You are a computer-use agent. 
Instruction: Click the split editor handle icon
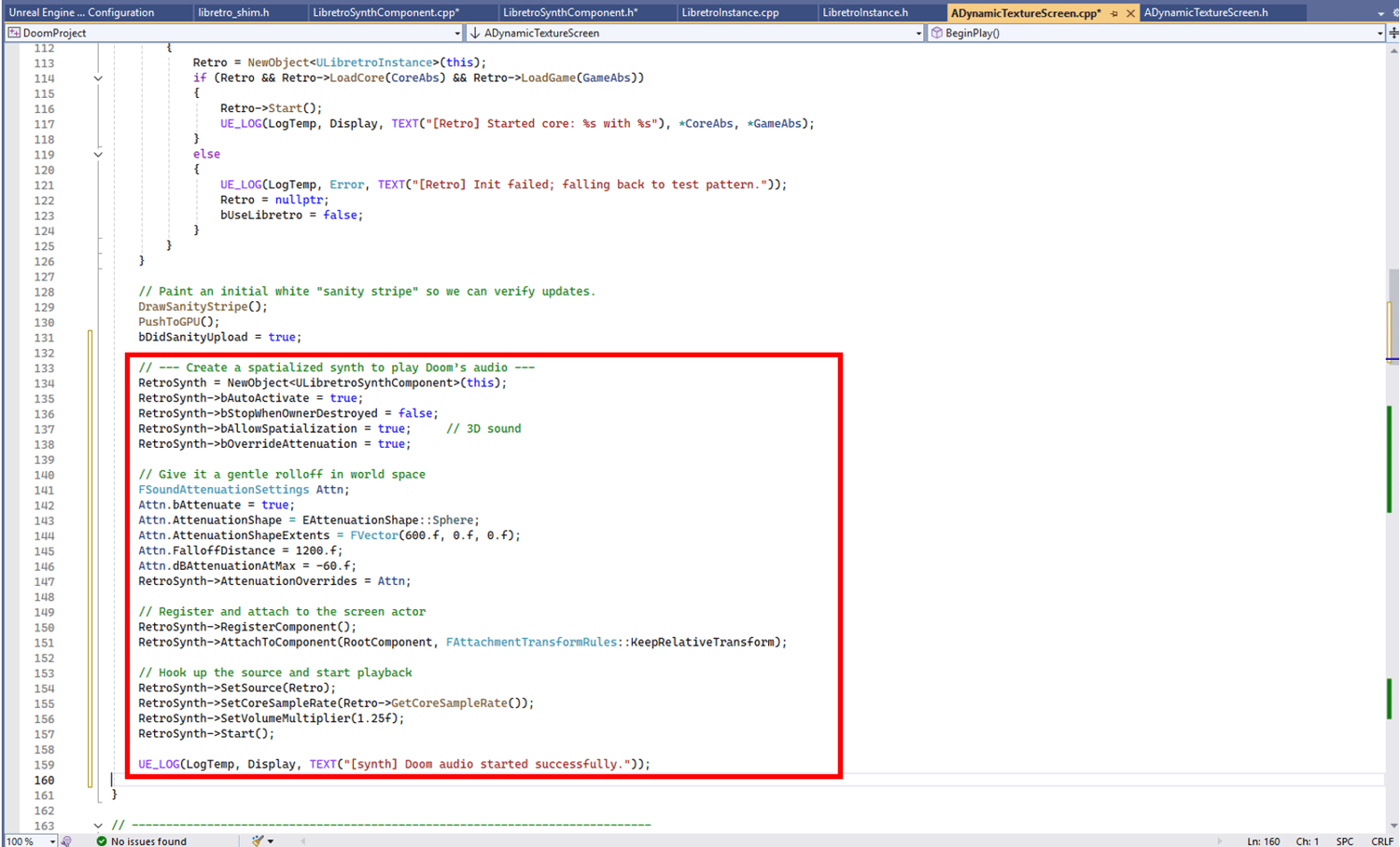point(1393,33)
